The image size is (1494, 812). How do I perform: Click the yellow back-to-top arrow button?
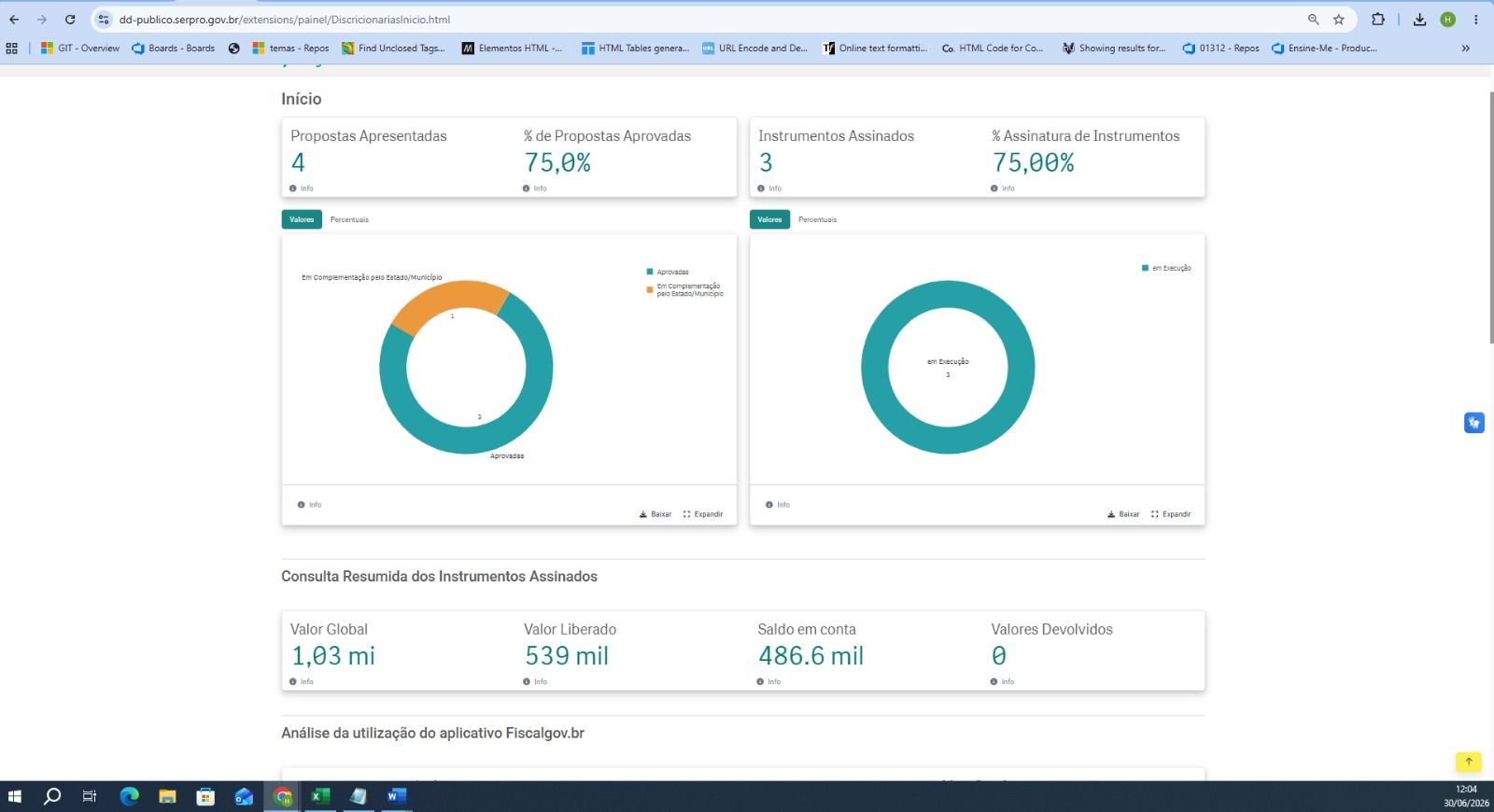point(1468,762)
